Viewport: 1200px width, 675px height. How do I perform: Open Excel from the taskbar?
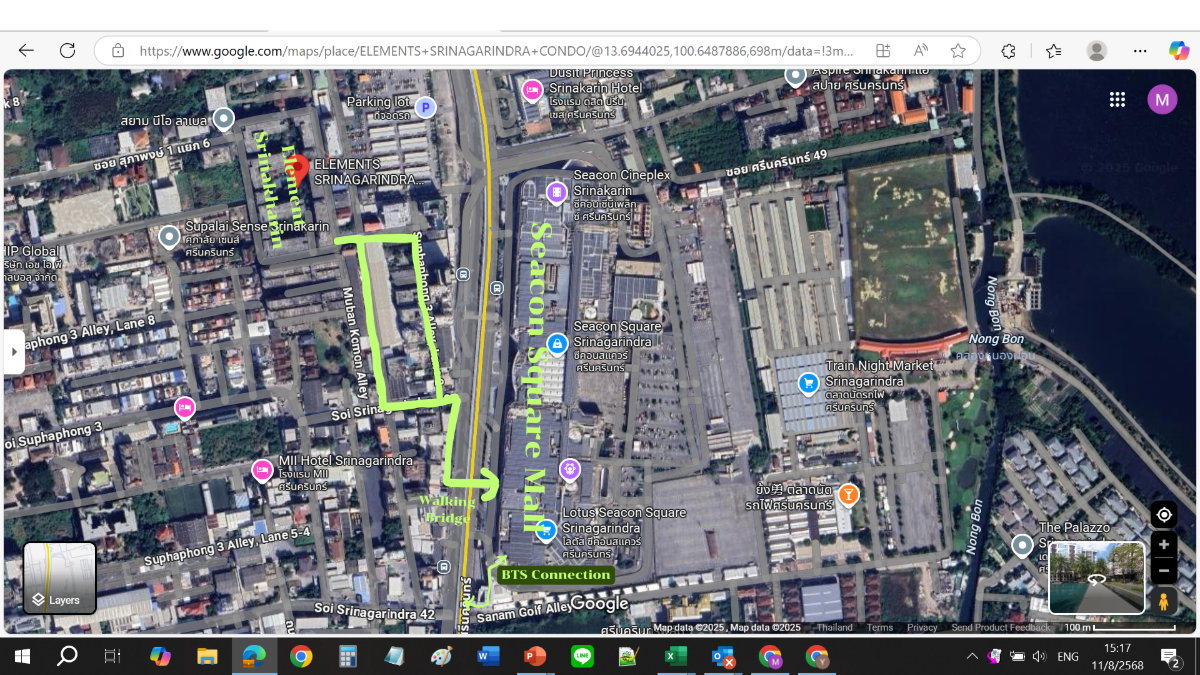pos(676,656)
